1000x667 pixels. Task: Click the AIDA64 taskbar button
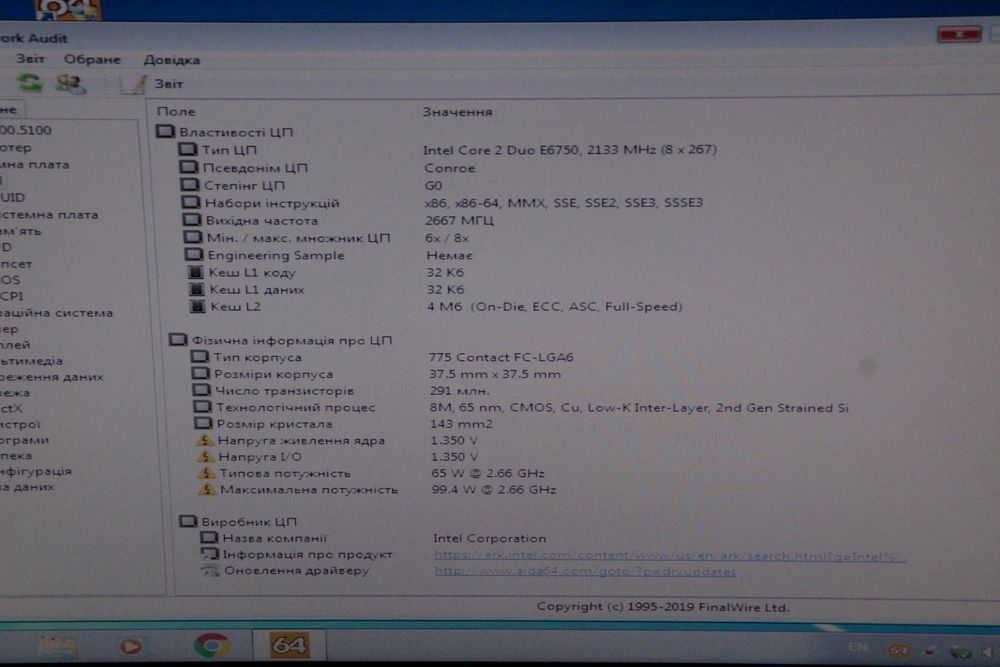pos(289,645)
